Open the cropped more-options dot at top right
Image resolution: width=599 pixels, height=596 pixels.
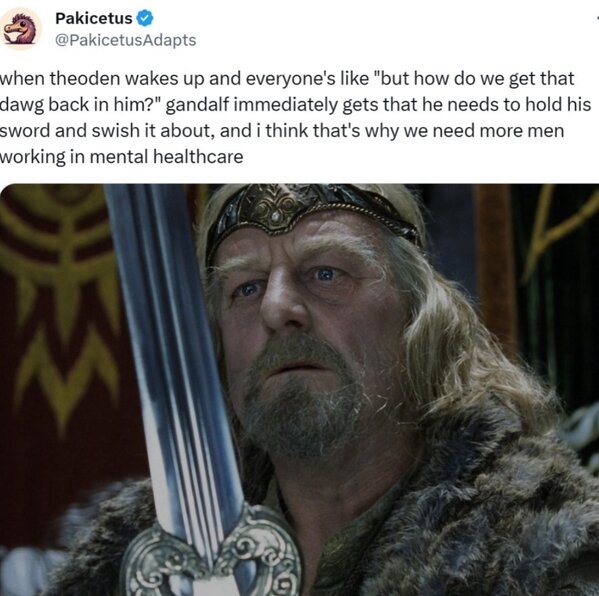(x=597, y=18)
